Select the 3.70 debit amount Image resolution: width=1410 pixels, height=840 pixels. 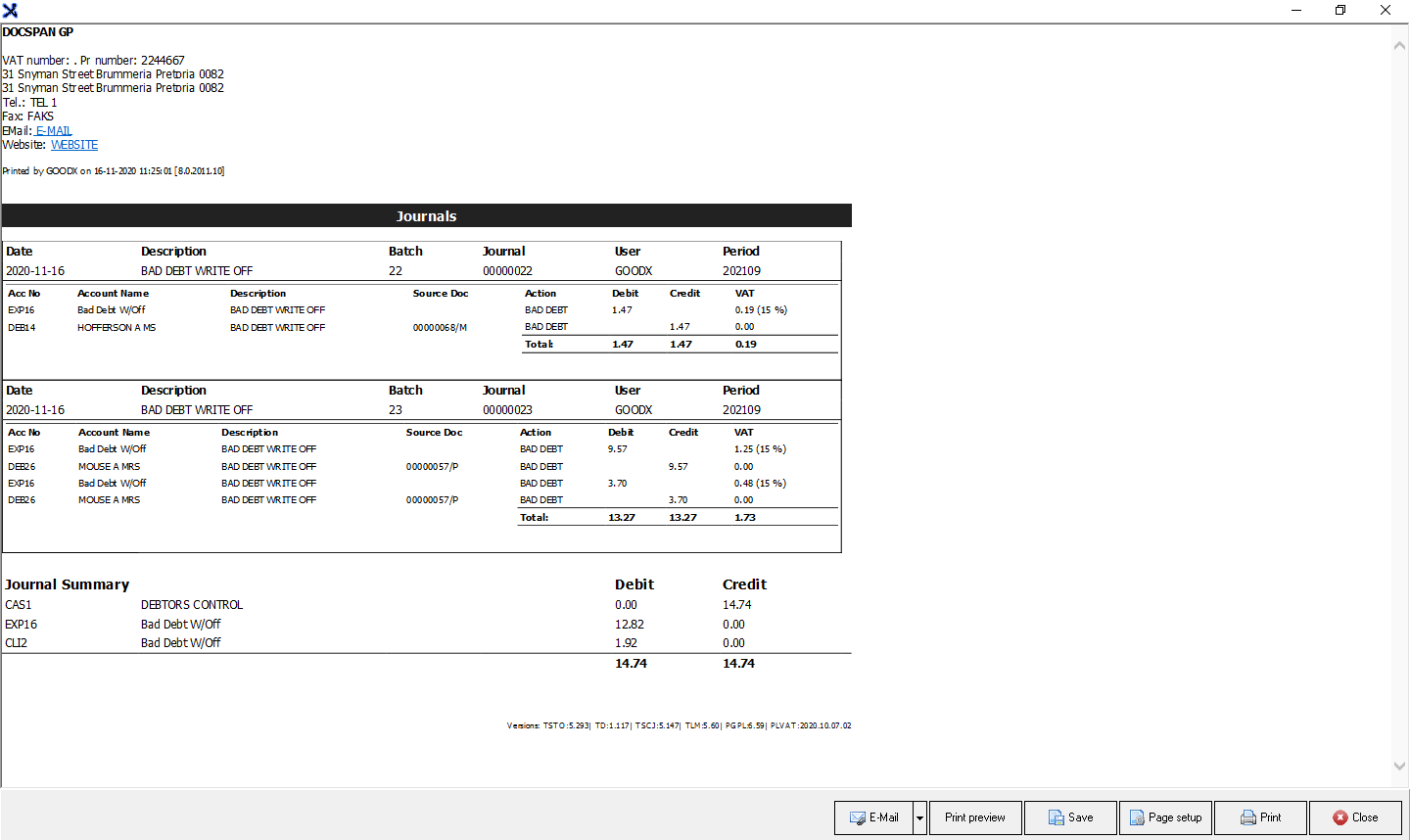(617, 484)
